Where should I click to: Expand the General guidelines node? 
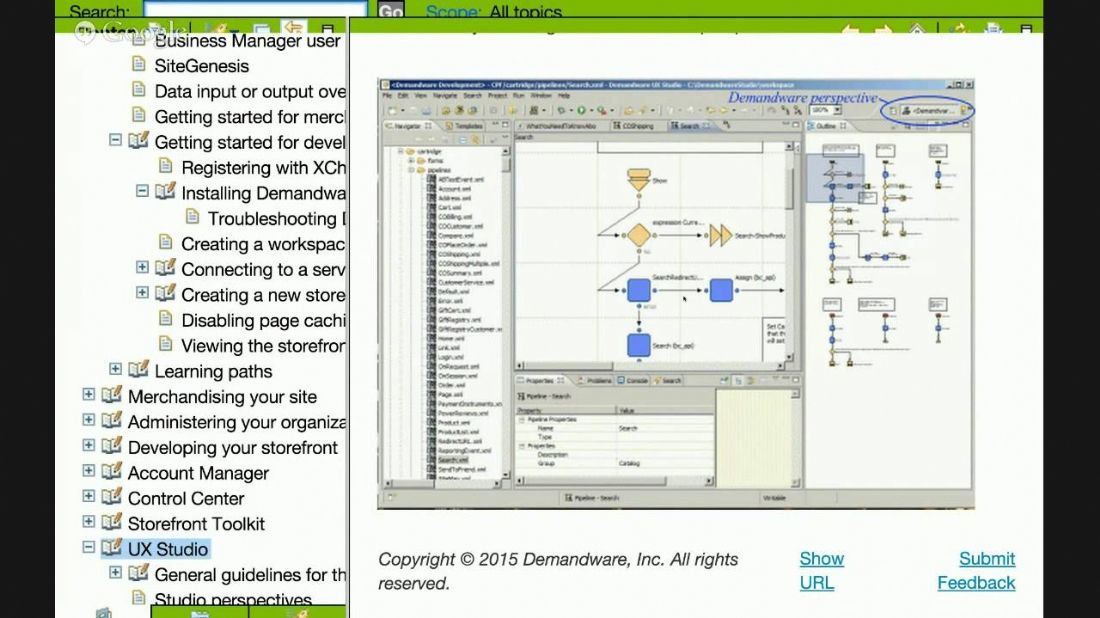coord(115,572)
